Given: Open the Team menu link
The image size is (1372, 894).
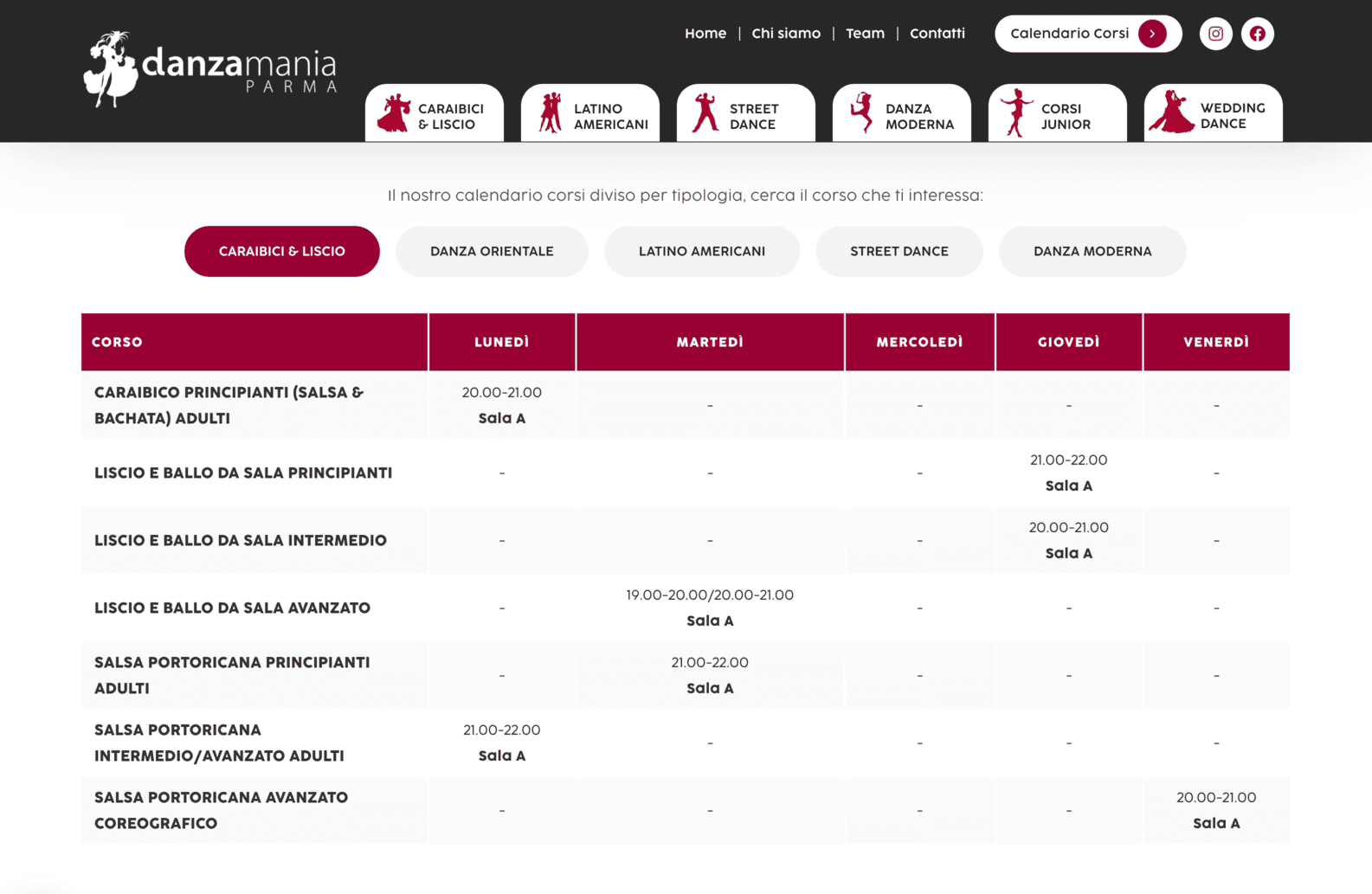Looking at the screenshot, I should (x=865, y=34).
